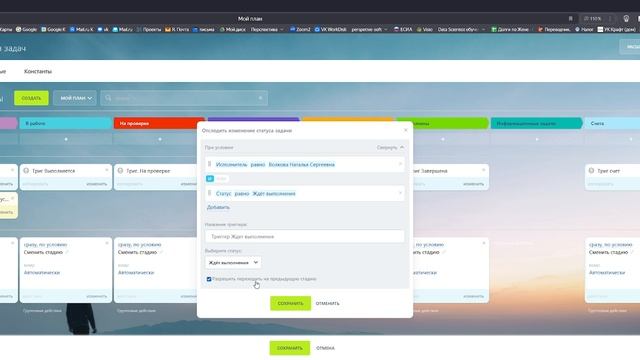Click the search field in toolbar
This screenshot has height=360, width=640.
[x=184, y=98]
